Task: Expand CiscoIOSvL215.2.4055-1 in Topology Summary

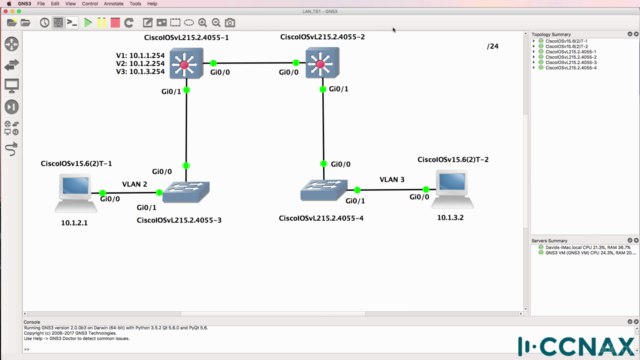Action: 534,52
